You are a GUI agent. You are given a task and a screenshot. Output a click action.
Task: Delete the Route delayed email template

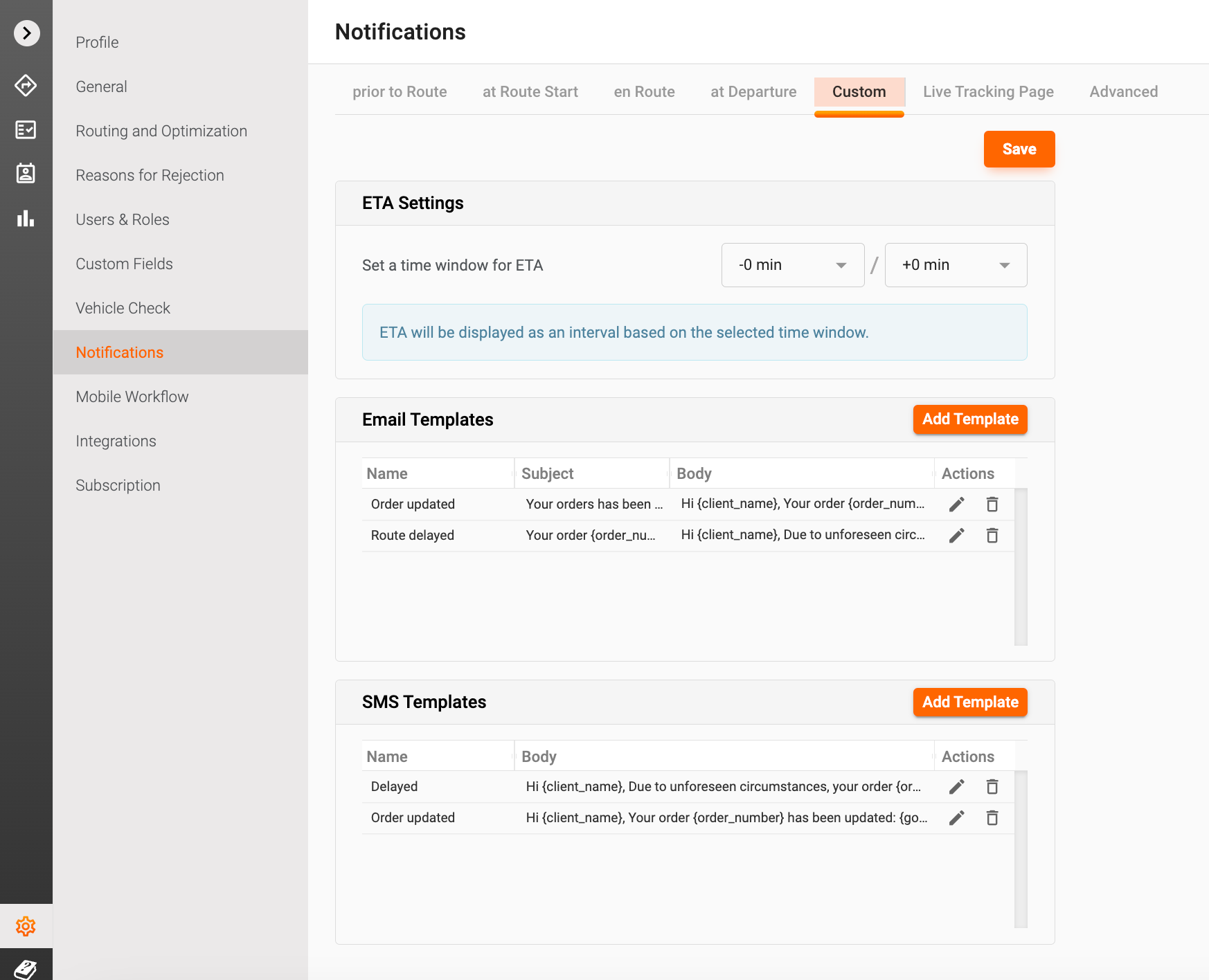click(x=992, y=536)
